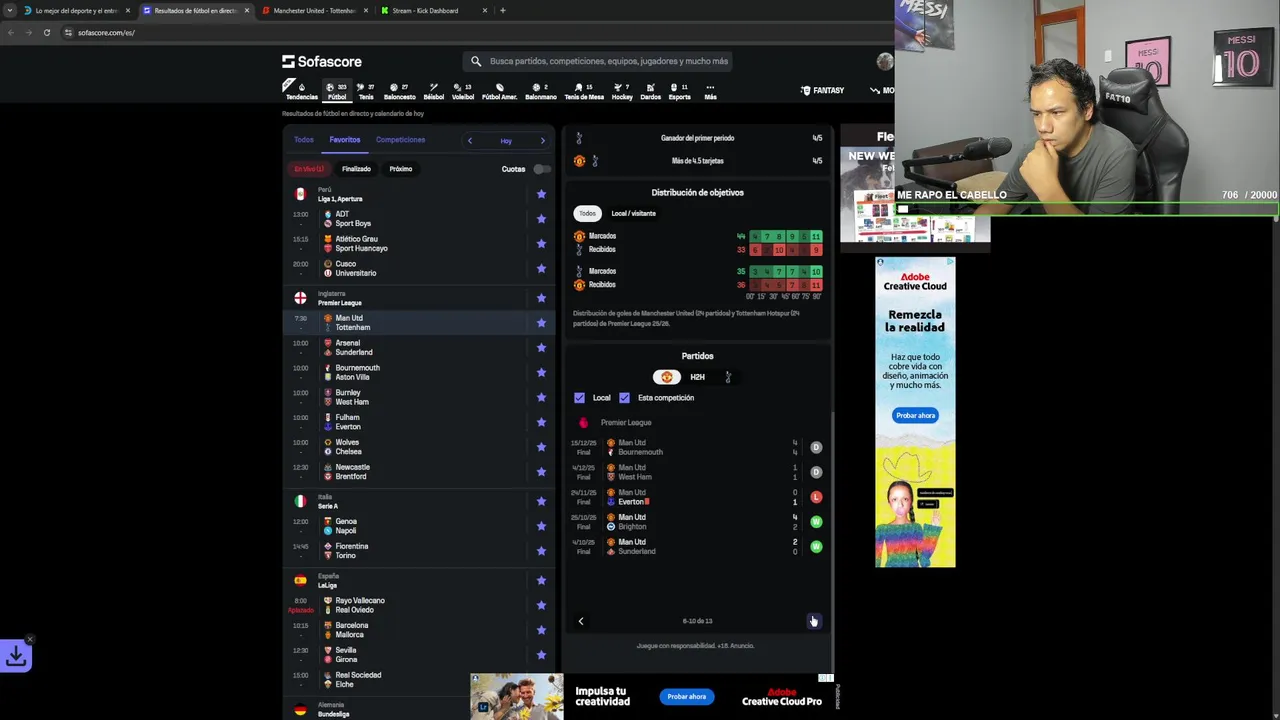Select Local / visitante in goal distribution
This screenshot has height=720, width=1280.
point(634,213)
